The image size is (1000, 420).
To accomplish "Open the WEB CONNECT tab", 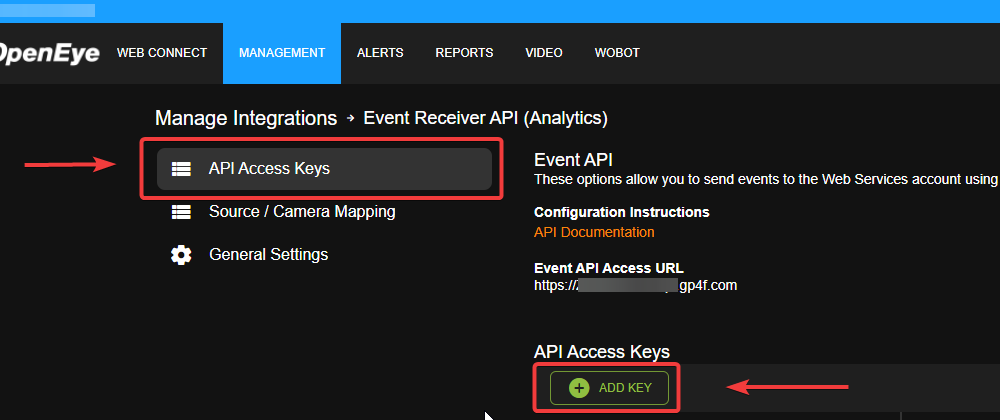I will 162,53.
